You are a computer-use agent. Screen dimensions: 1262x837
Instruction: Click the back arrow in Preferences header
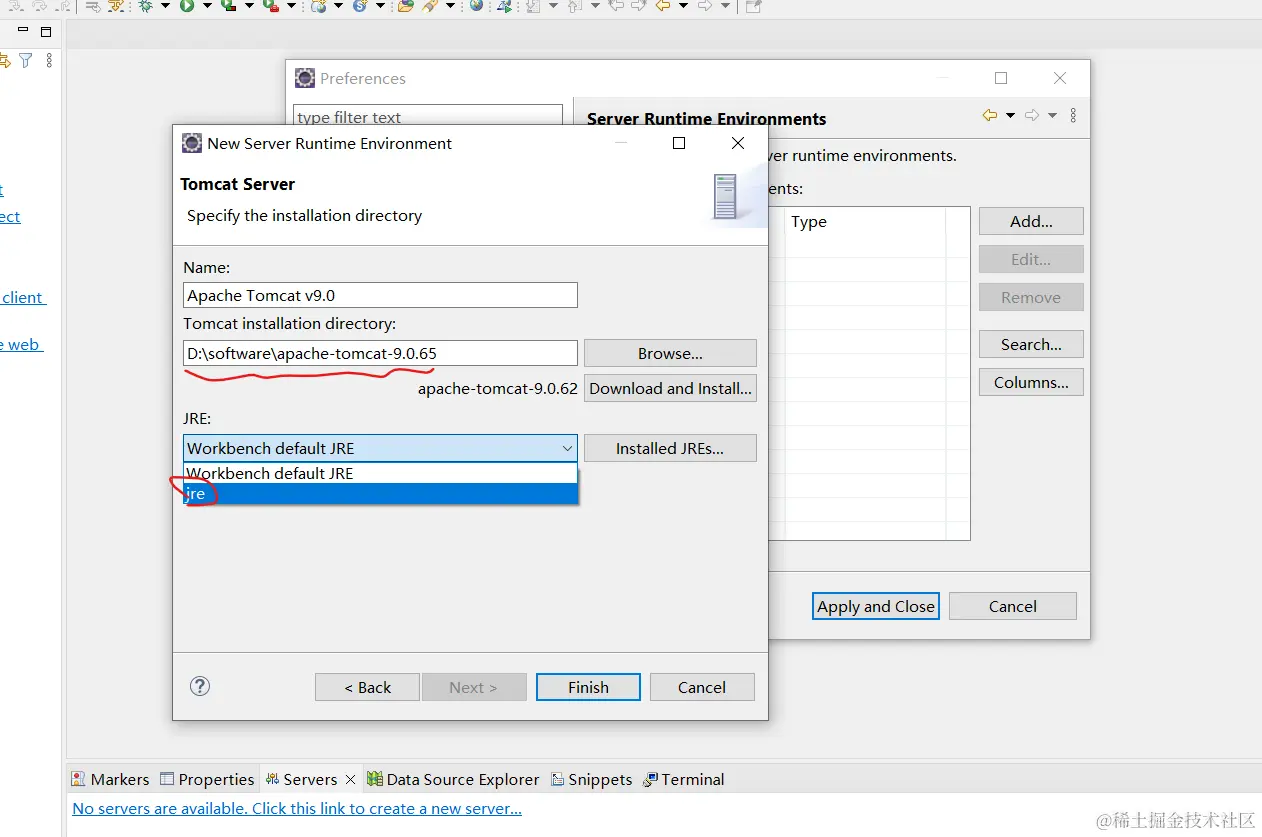coord(990,116)
